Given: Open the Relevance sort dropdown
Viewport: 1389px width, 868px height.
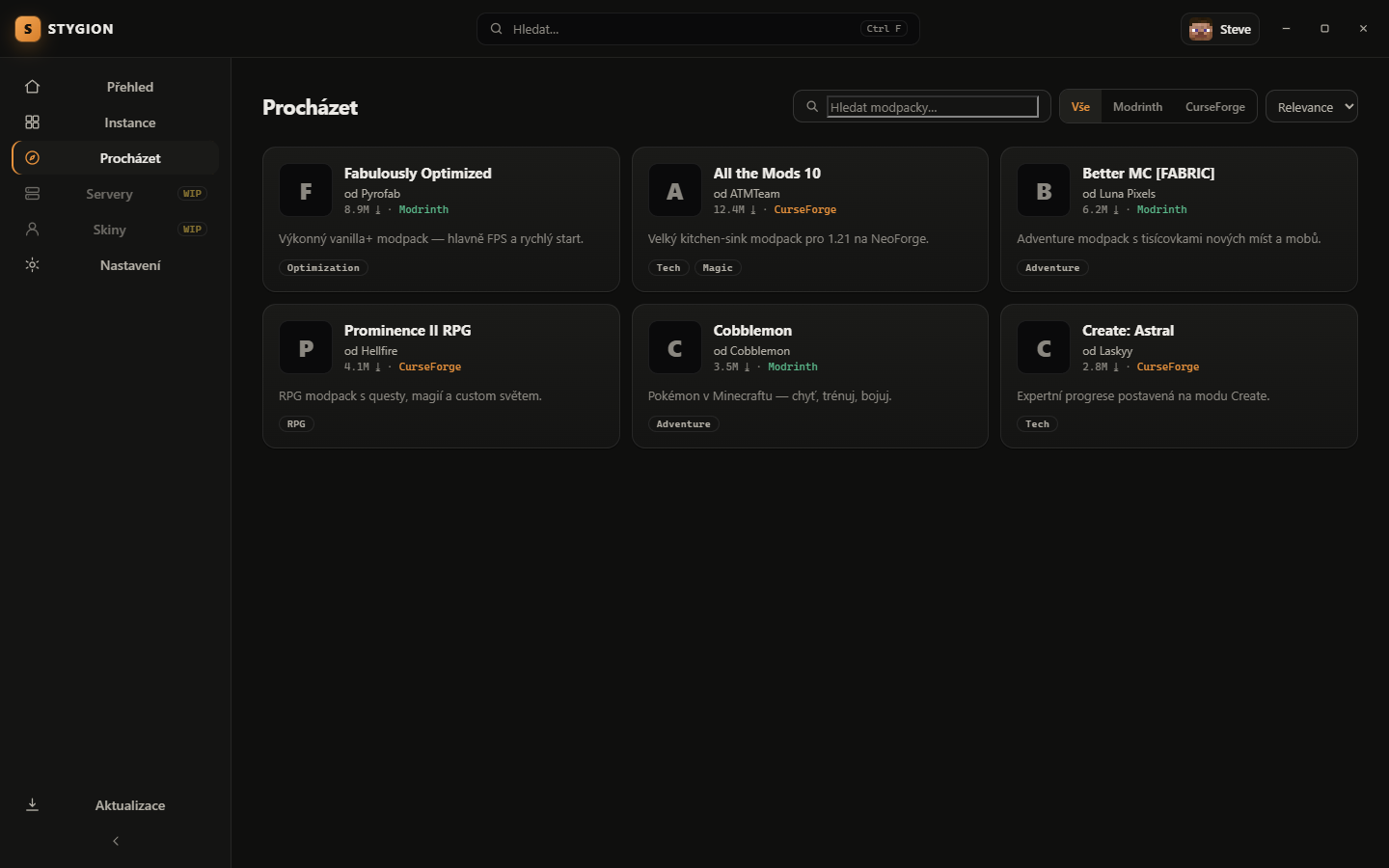Looking at the screenshot, I should (1312, 107).
